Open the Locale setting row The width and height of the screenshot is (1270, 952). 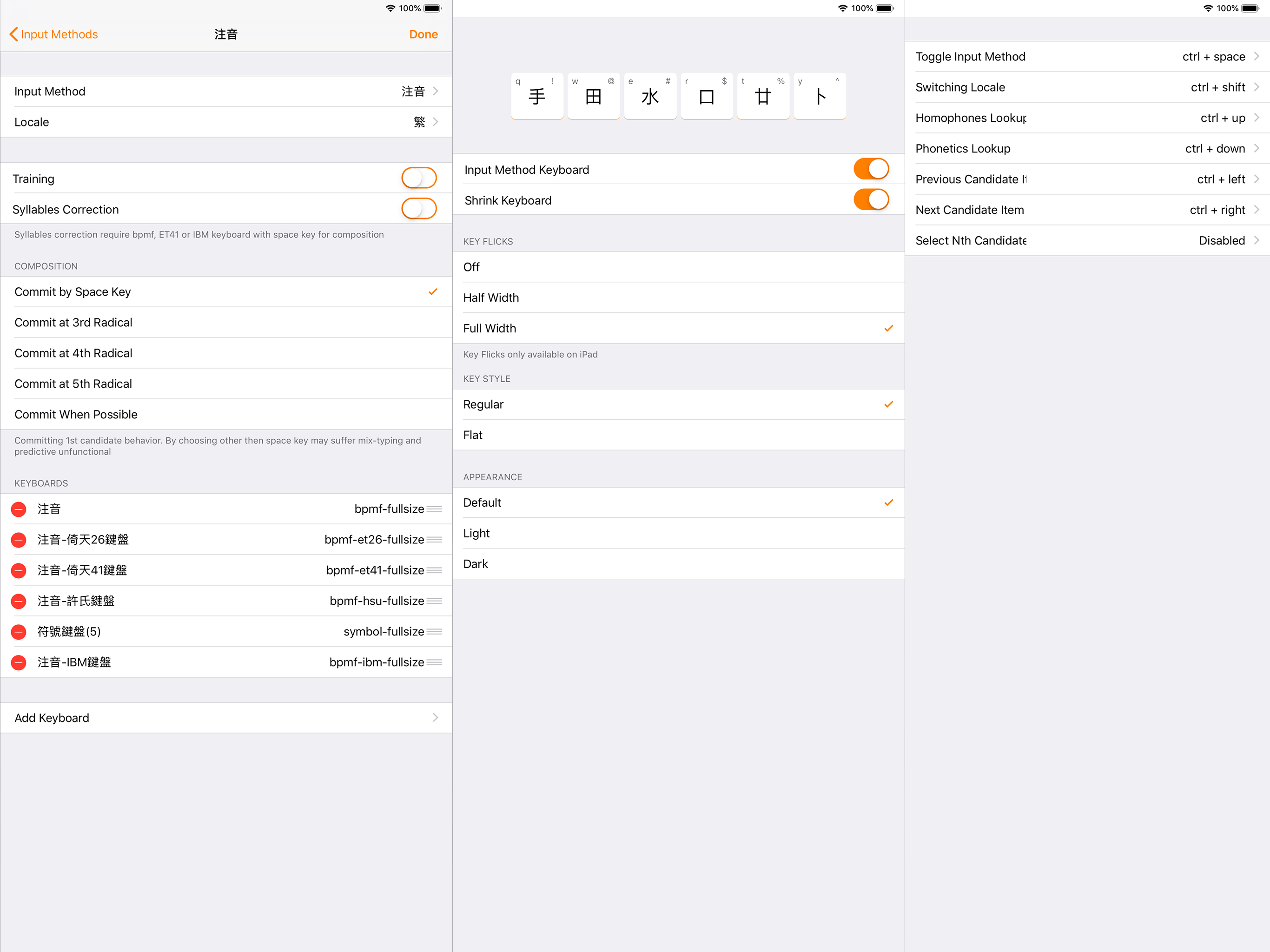[226, 122]
